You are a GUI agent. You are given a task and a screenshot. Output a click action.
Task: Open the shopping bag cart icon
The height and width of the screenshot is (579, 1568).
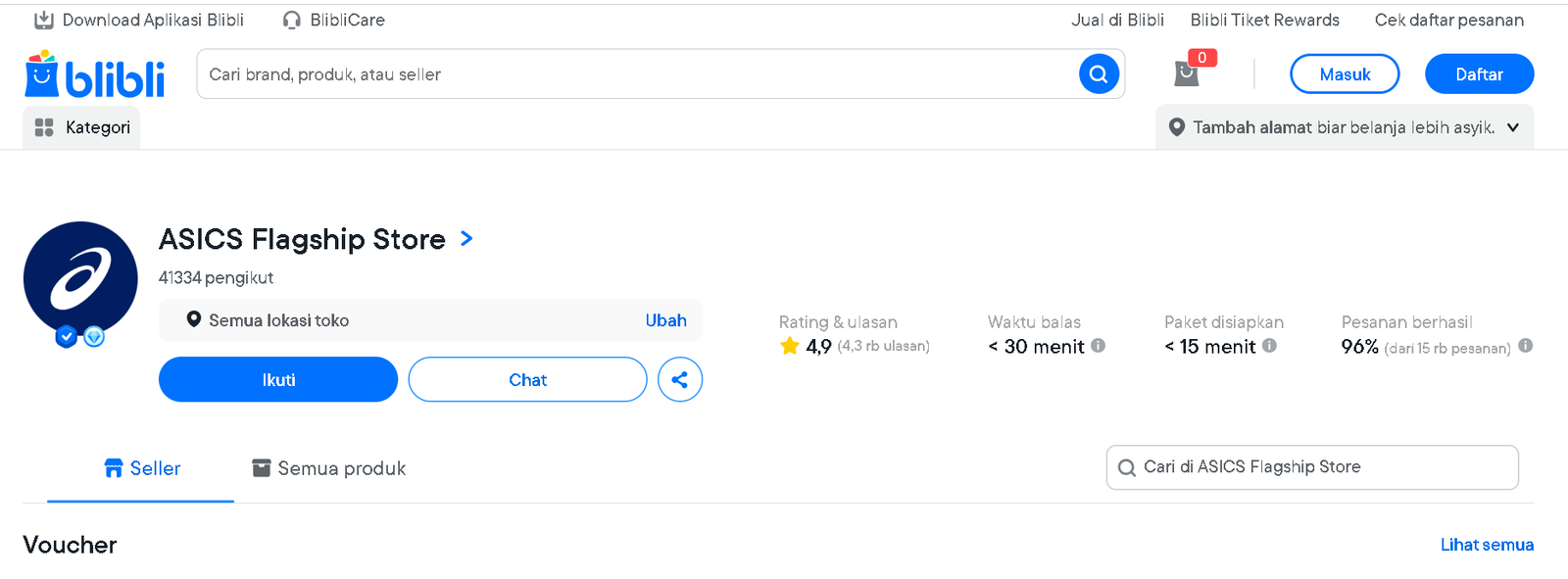coord(1187,73)
